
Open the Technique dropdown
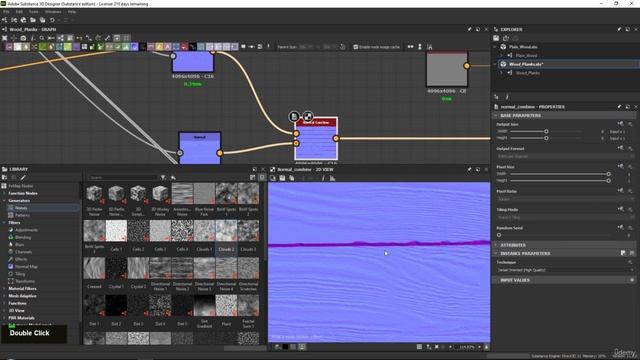point(565,270)
